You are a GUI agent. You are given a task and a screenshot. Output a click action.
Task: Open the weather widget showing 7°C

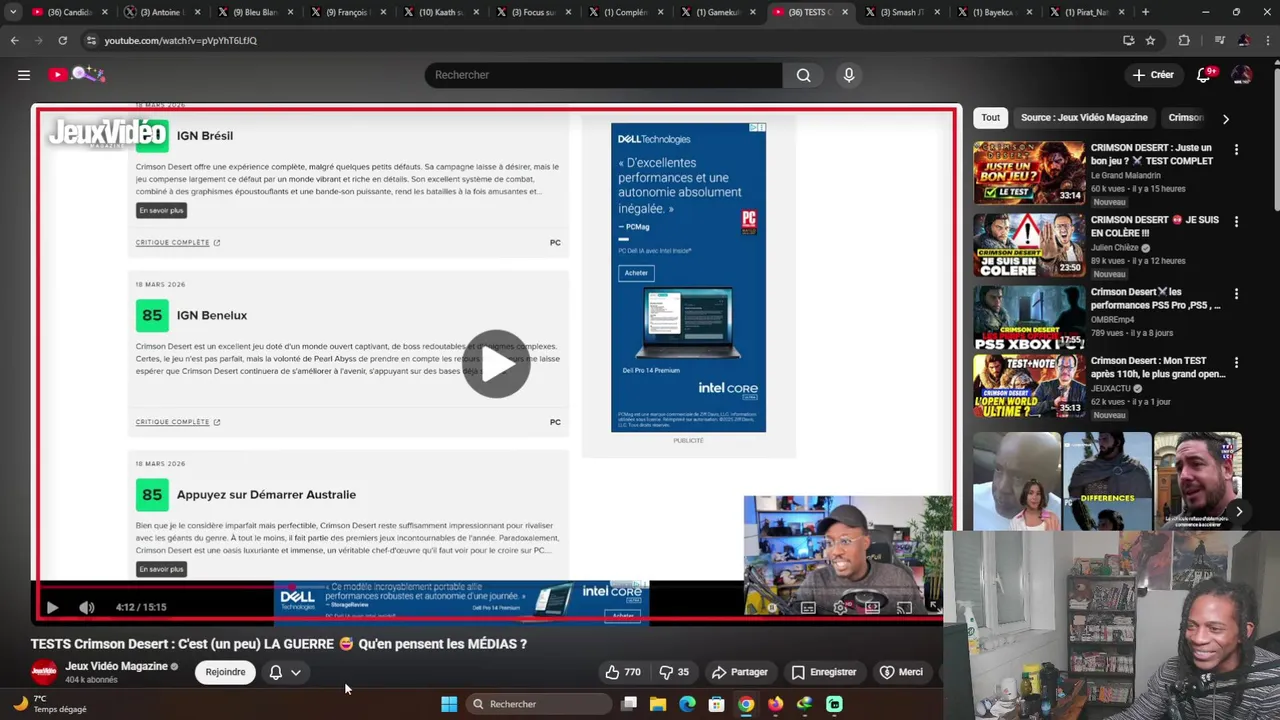click(50, 704)
